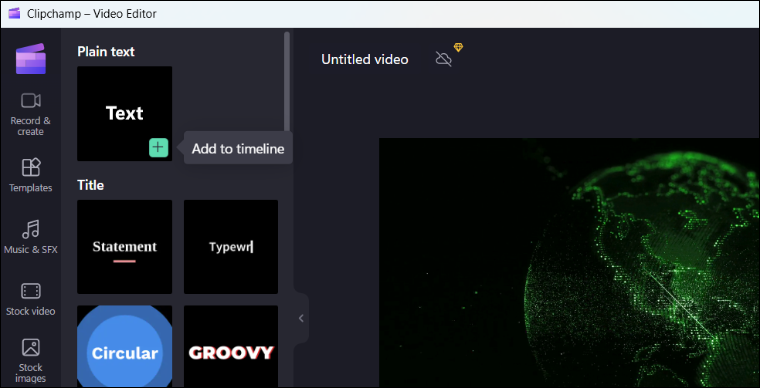
Task: Choose the GROOVY title style
Action: tap(231, 346)
